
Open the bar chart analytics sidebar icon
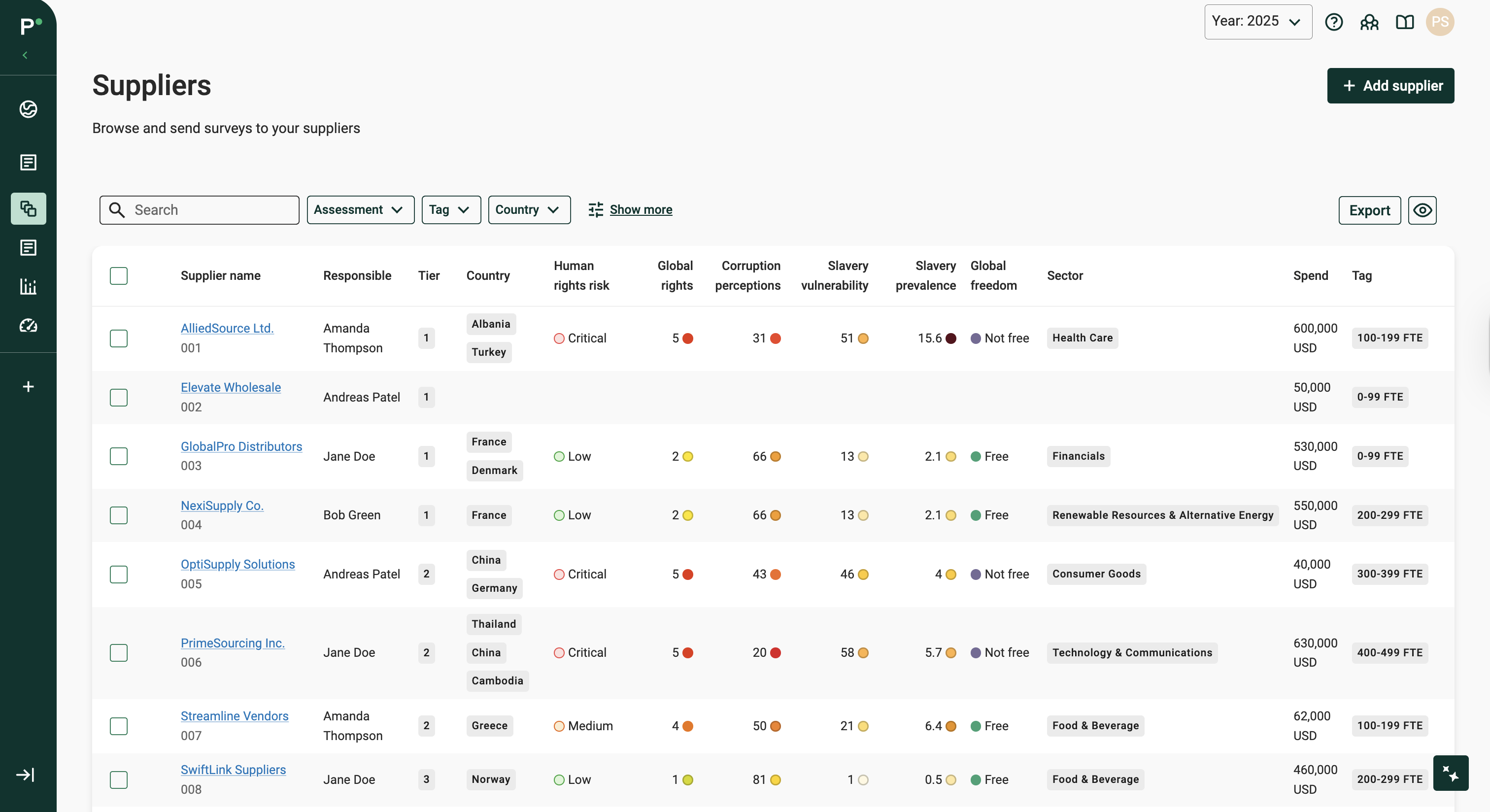29,286
